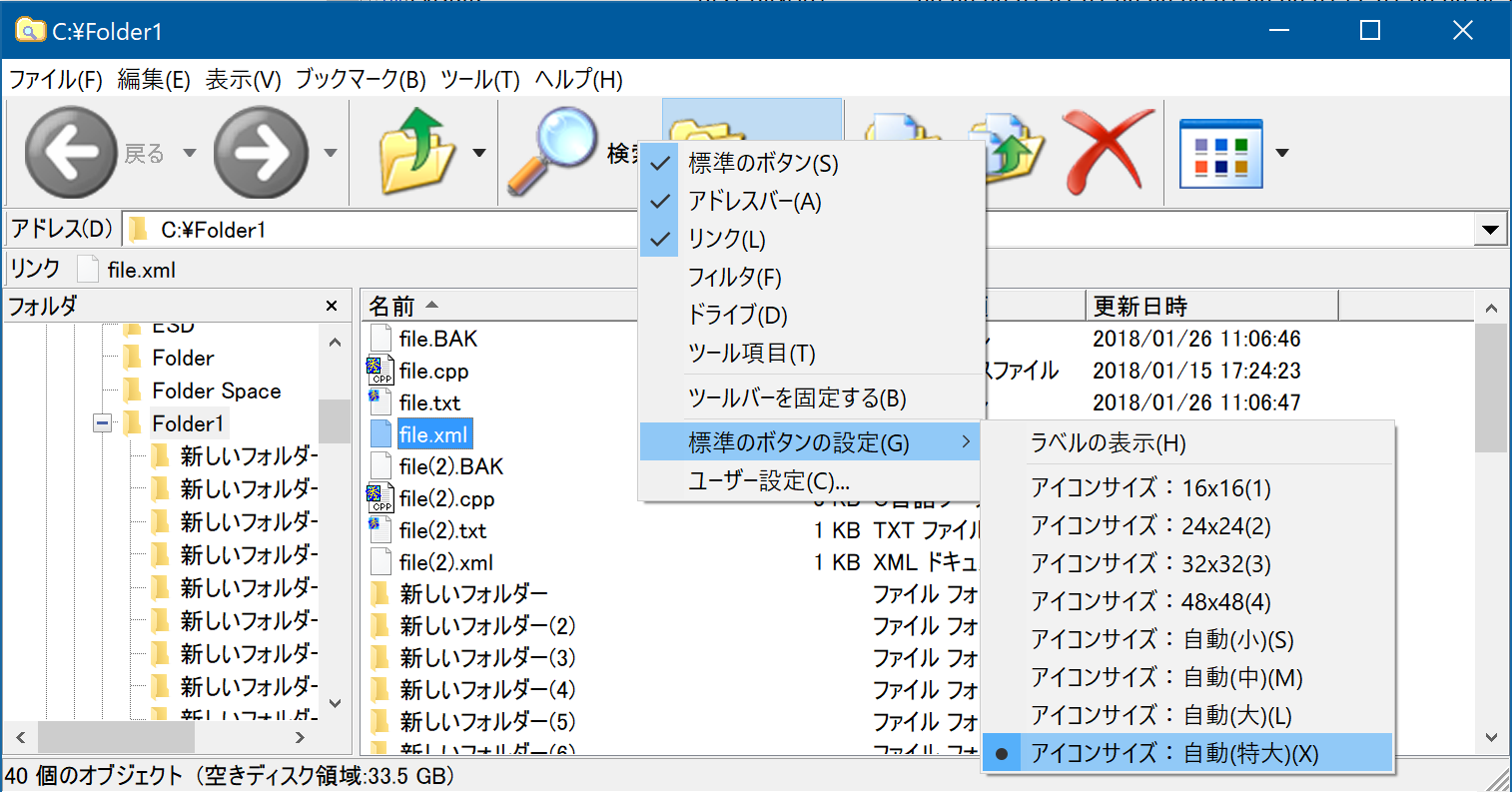The height and width of the screenshot is (792, 1512).
Task: Click the Forward arrow toolbar button
Action: tap(261, 153)
